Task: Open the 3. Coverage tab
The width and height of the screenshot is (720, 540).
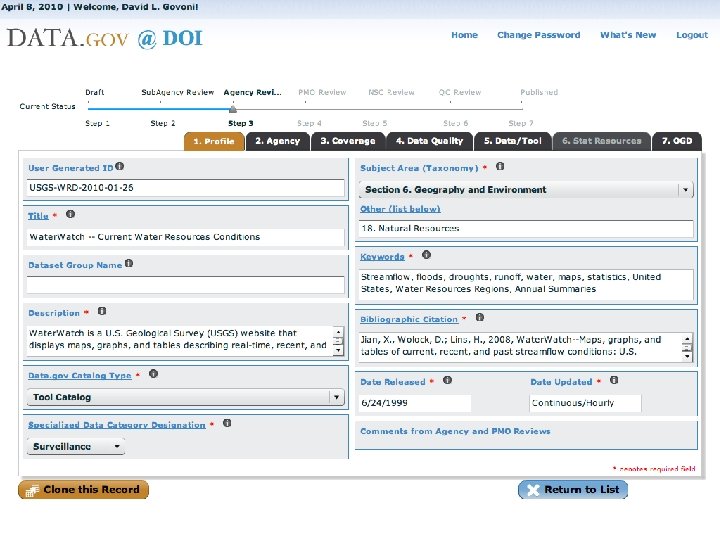Action: click(348, 141)
